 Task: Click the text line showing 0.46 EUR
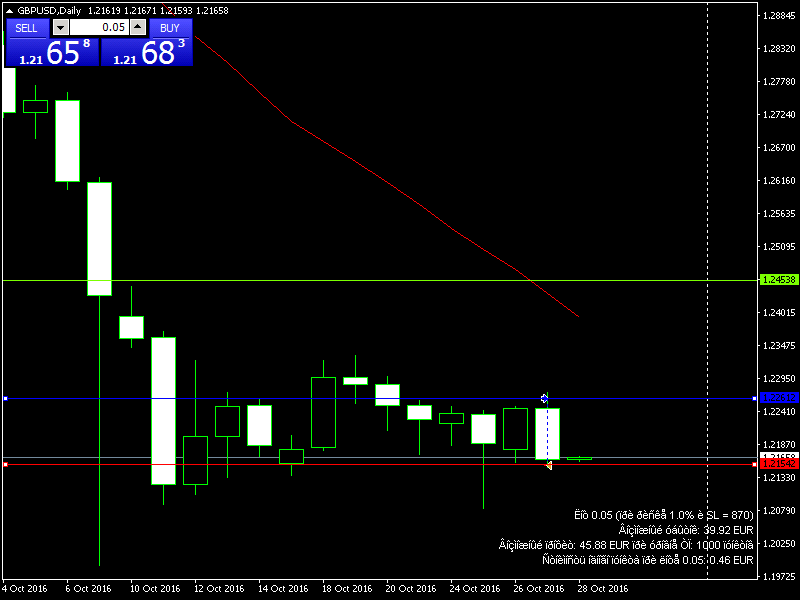click(x=648, y=560)
